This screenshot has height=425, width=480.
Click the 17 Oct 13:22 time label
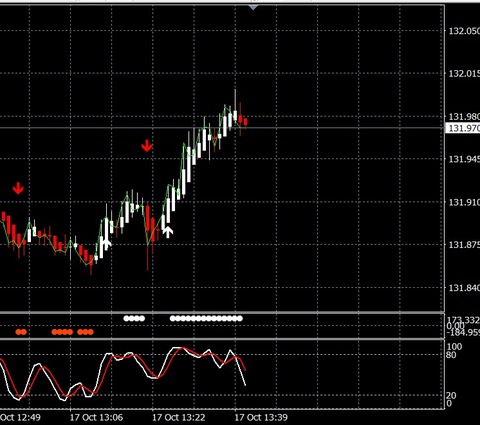(x=179, y=417)
